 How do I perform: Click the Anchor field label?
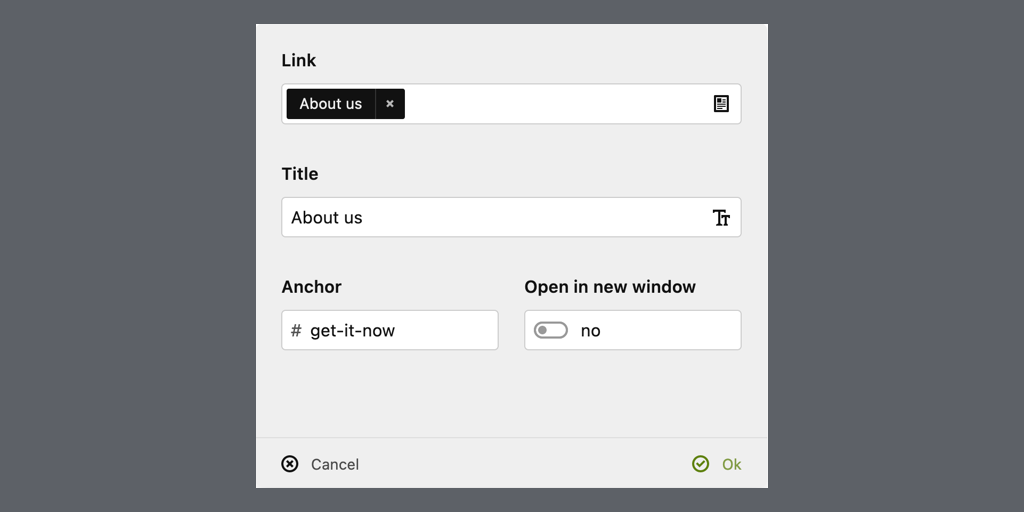tap(312, 287)
